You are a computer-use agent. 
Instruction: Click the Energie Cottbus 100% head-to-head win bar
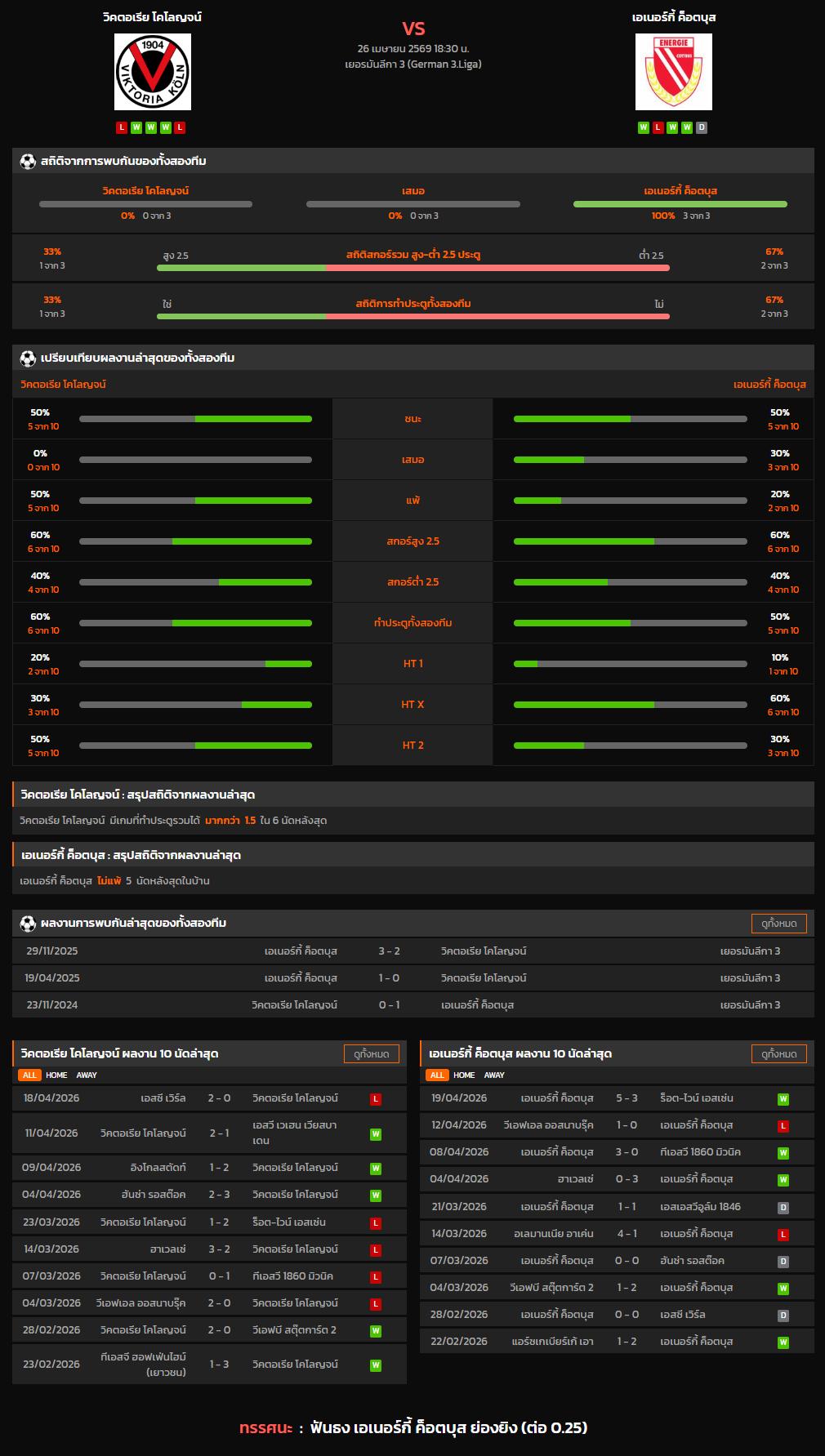click(x=680, y=204)
